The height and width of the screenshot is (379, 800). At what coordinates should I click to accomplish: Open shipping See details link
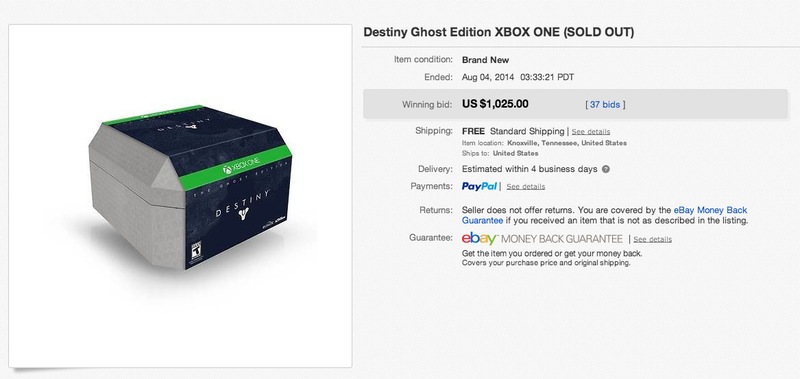(x=590, y=132)
